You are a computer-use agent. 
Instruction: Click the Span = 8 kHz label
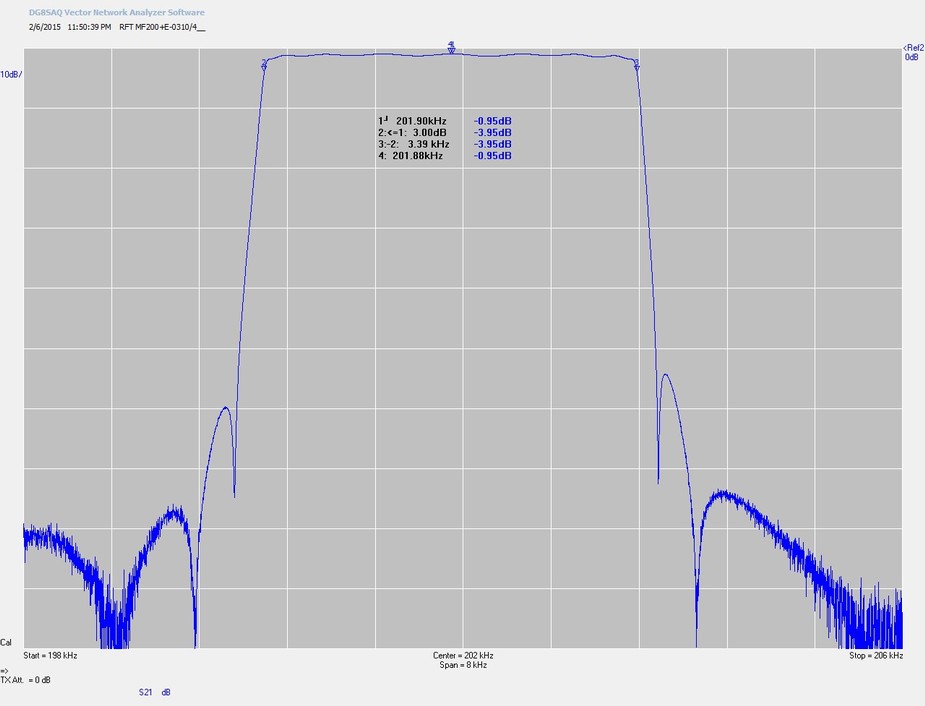click(463, 665)
